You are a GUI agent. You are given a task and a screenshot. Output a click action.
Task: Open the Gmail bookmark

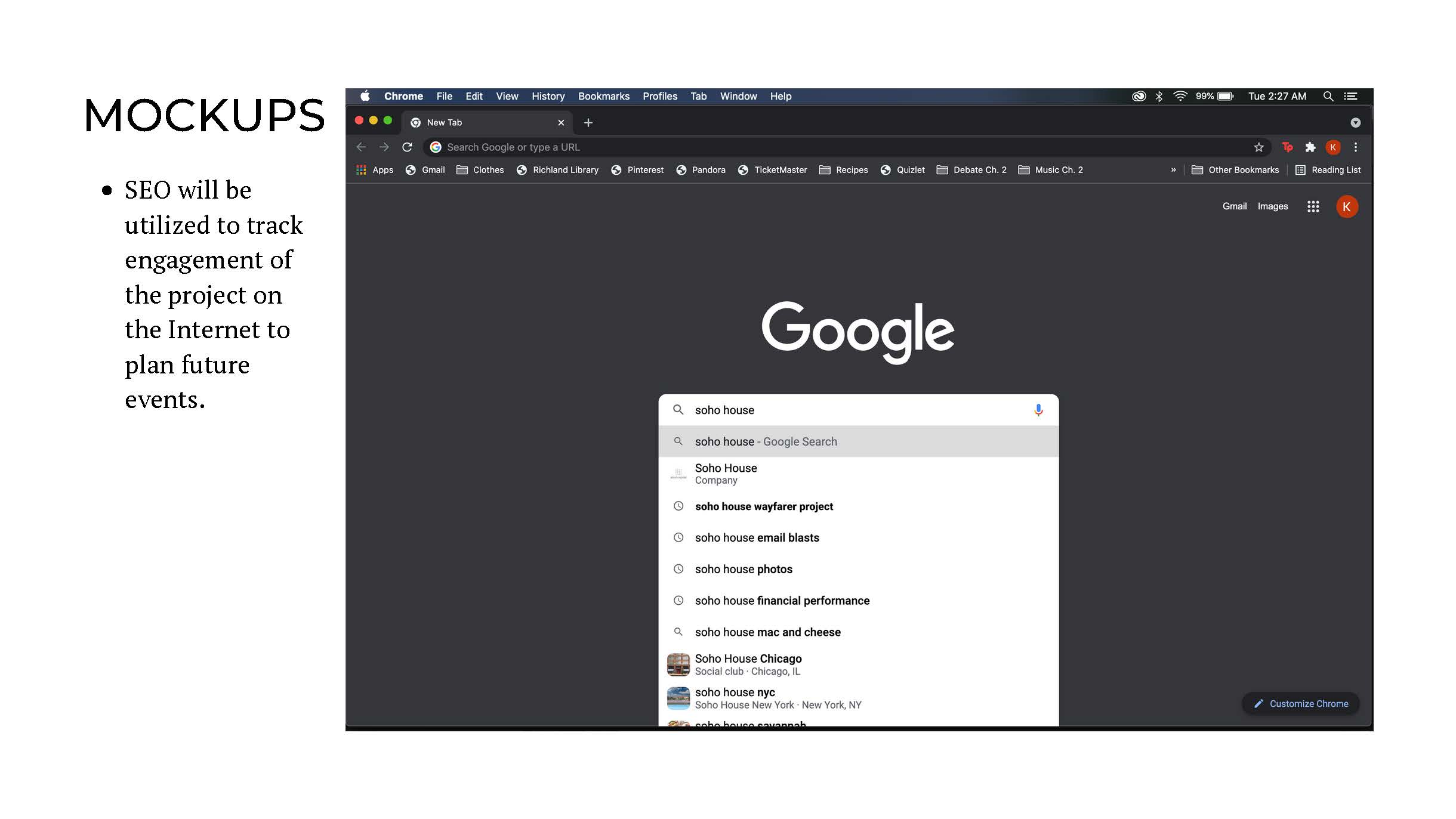click(425, 170)
